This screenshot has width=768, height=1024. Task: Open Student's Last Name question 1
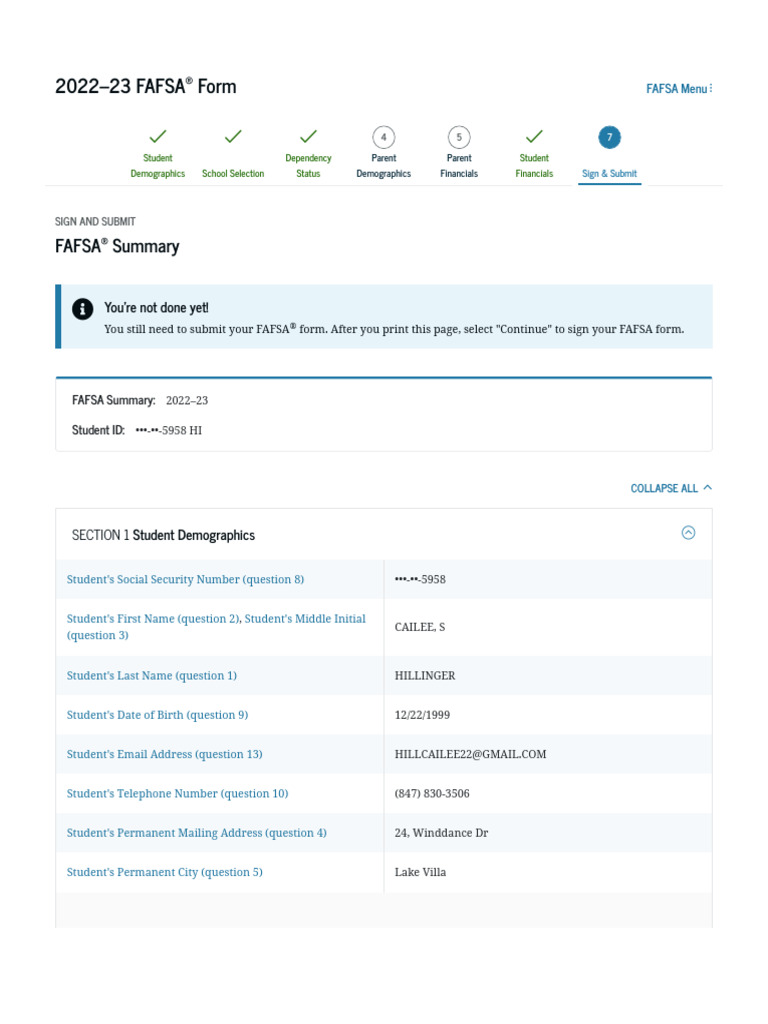coord(152,676)
